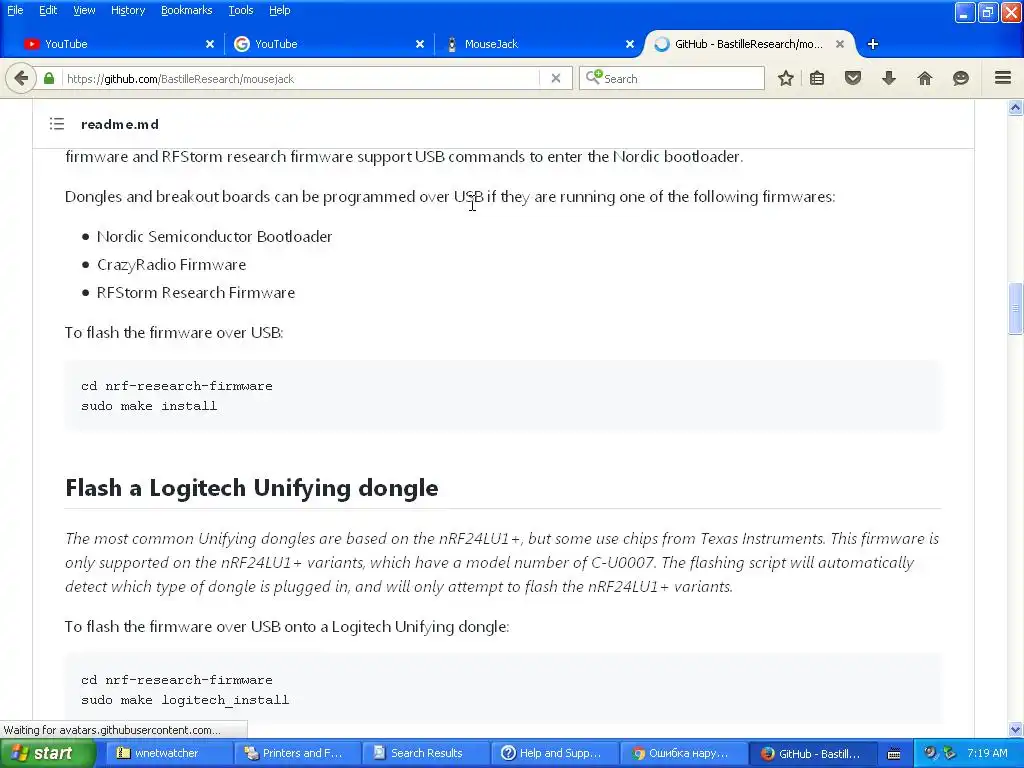
Task: Stop page loading with address bar X
Action: 556,78
